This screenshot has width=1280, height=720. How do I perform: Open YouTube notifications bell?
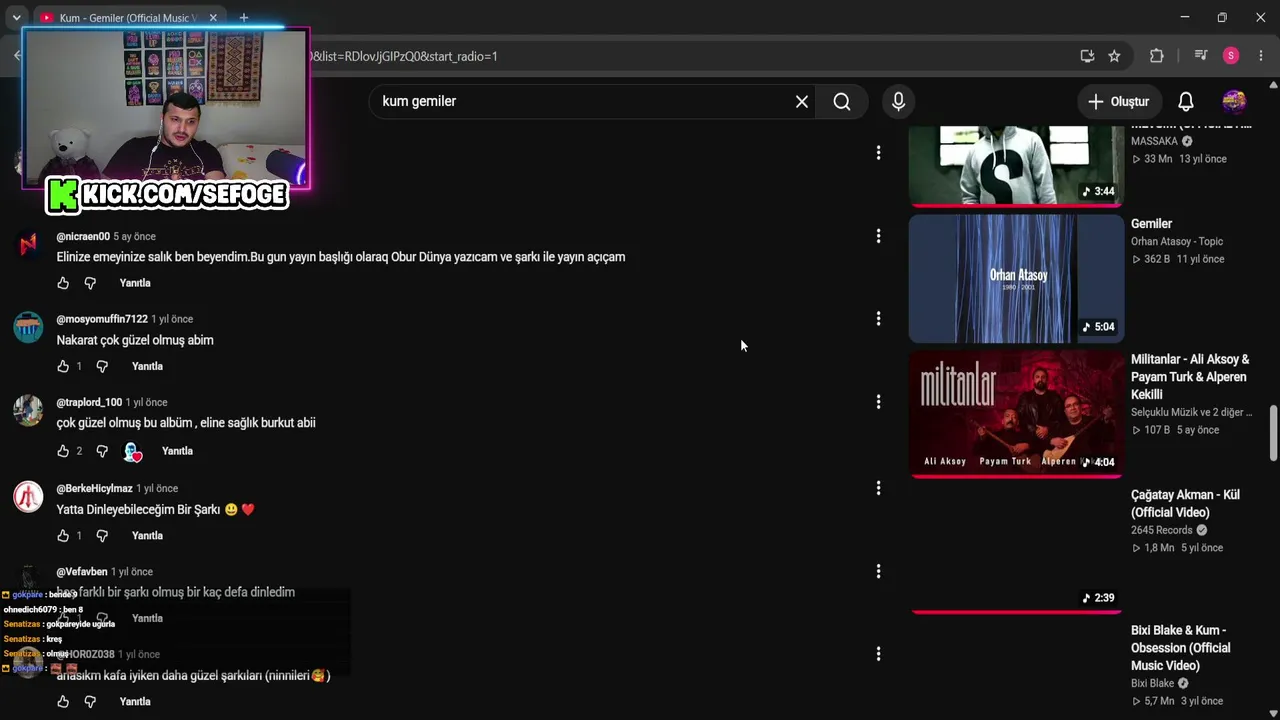tap(1186, 101)
